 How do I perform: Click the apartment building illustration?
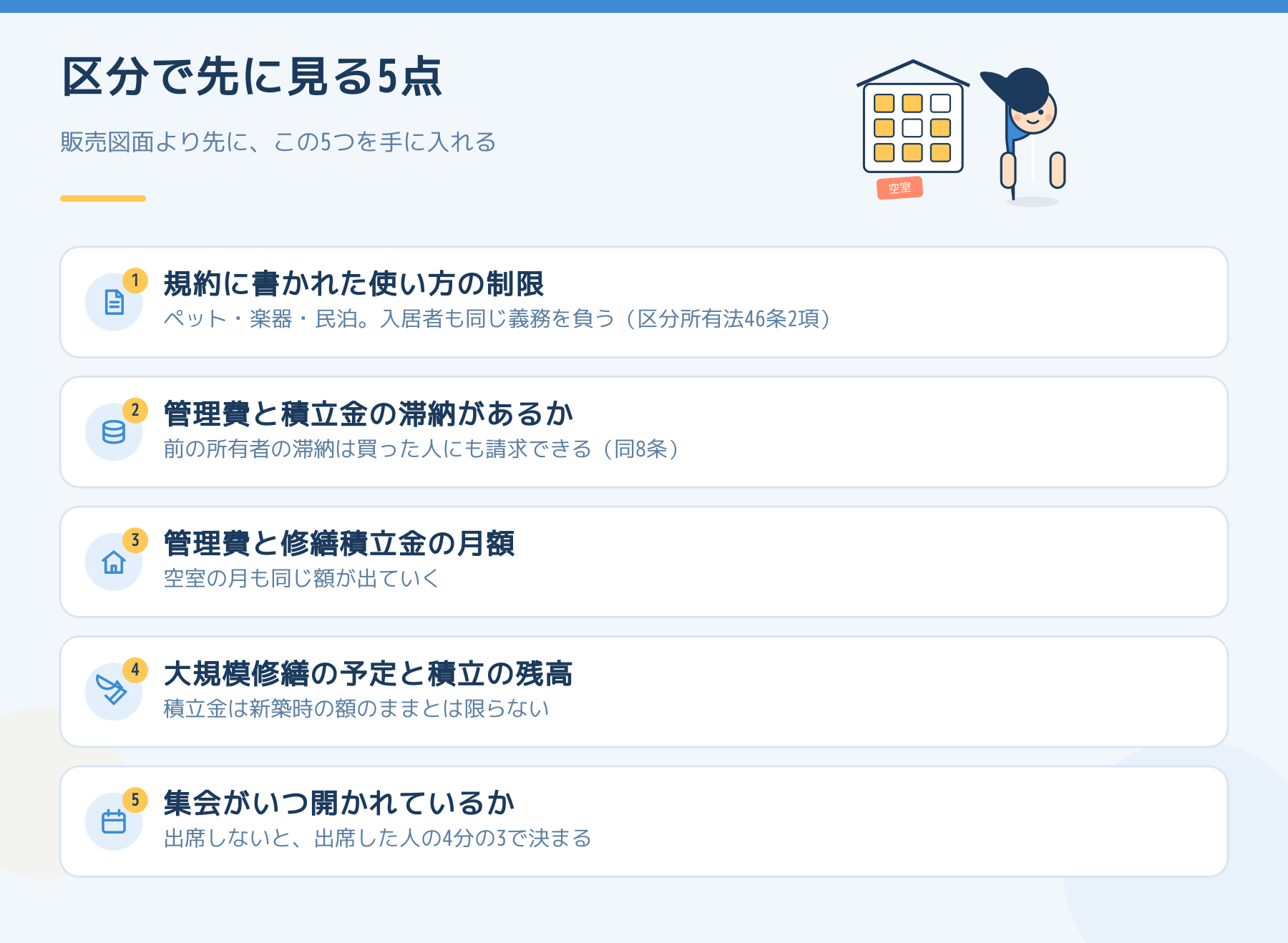pyautogui.click(x=913, y=117)
